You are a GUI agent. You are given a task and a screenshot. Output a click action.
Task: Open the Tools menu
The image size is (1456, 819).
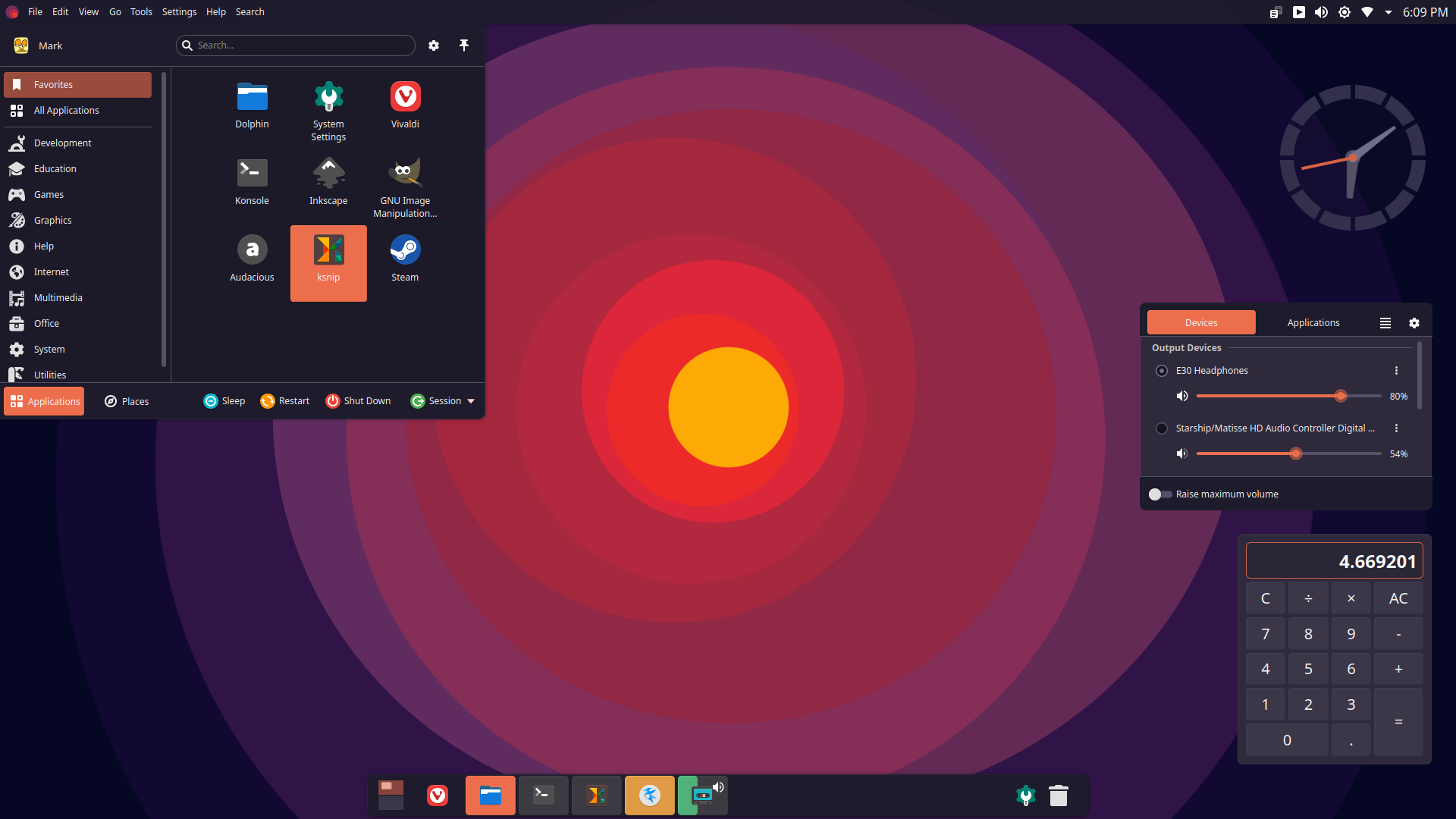[x=141, y=11]
